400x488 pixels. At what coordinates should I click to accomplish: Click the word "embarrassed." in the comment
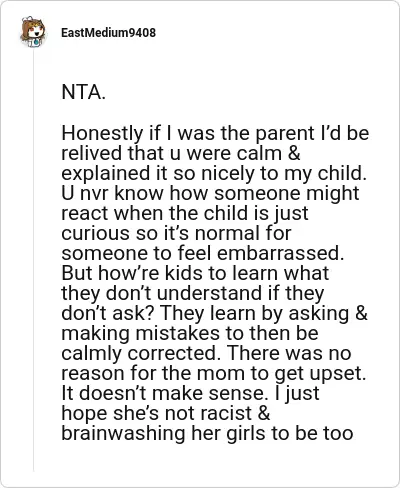[280, 253]
